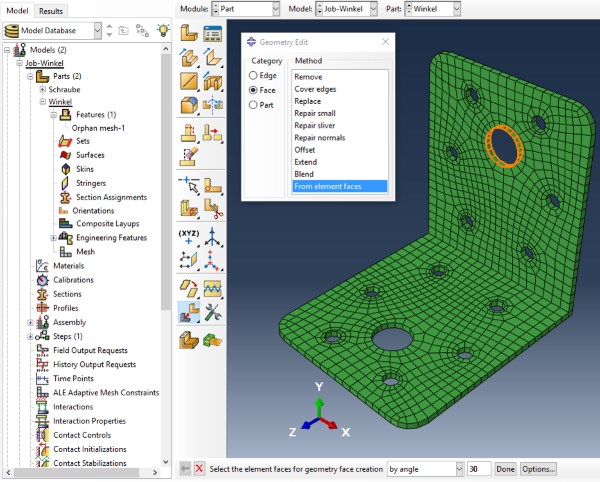Image resolution: width=600 pixels, height=482 pixels.
Task: Cancel the procedure with red X
Action: [199, 469]
